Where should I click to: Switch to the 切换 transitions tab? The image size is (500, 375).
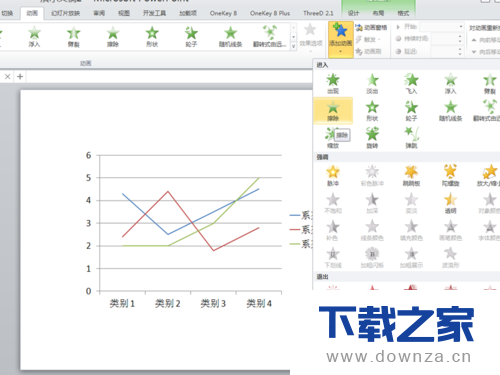point(7,13)
